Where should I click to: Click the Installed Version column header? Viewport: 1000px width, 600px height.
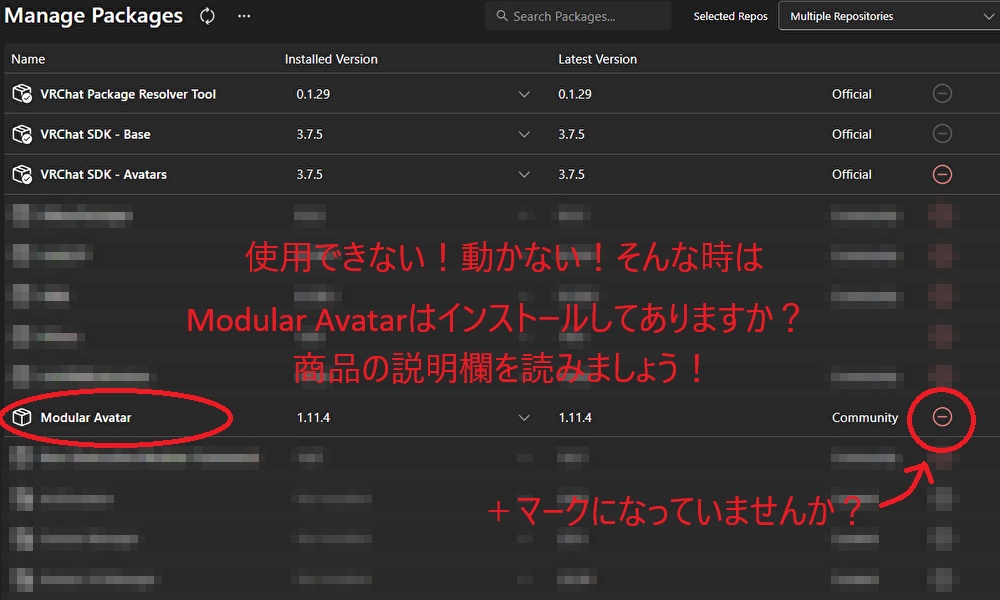pyautogui.click(x=331, y=59)
